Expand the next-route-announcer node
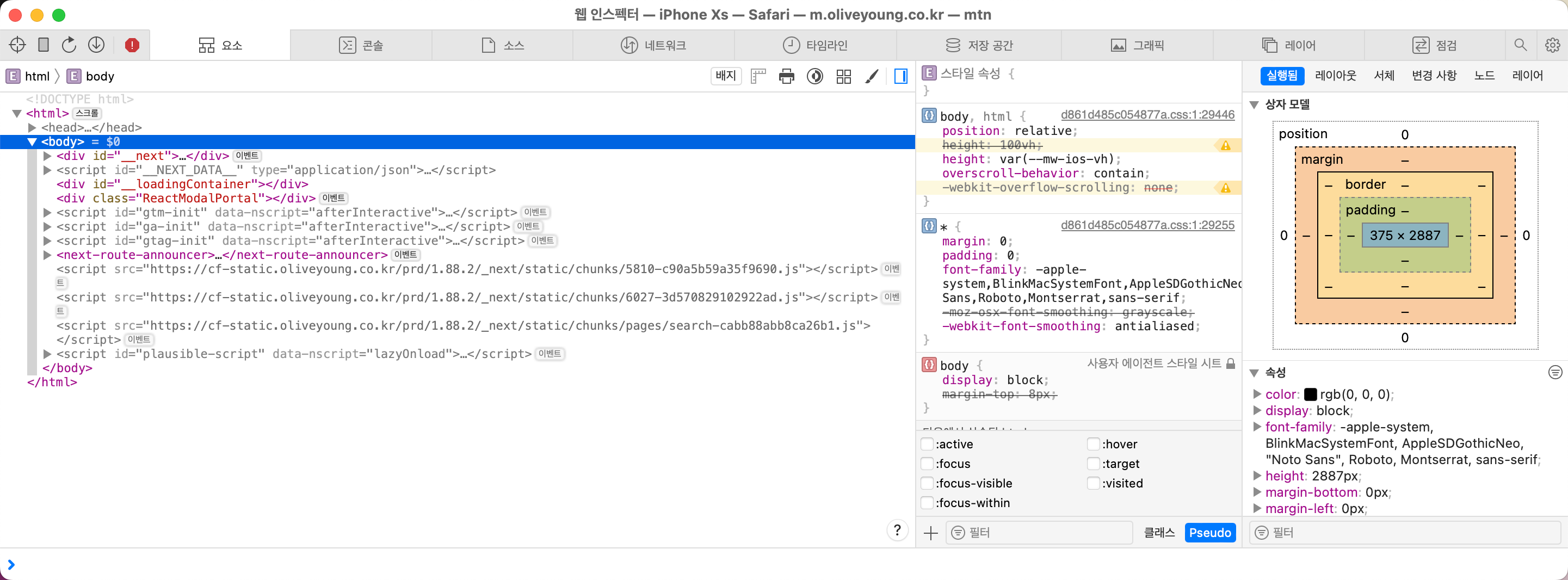This screenshot has height=580, width=1568. click(47, 255)
